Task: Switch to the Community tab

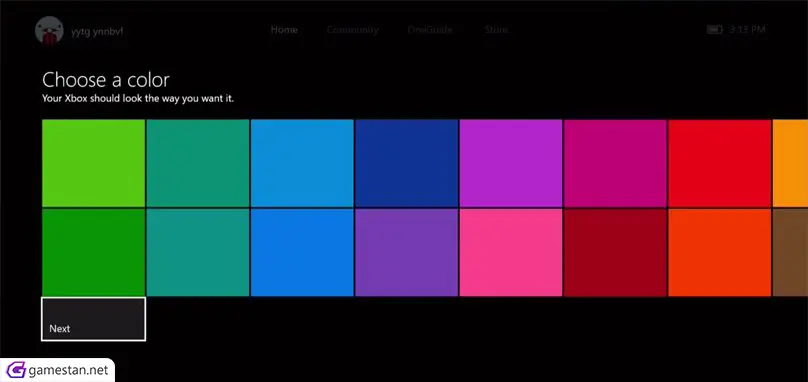Action: pyautogui.click(x=352, y=30)
